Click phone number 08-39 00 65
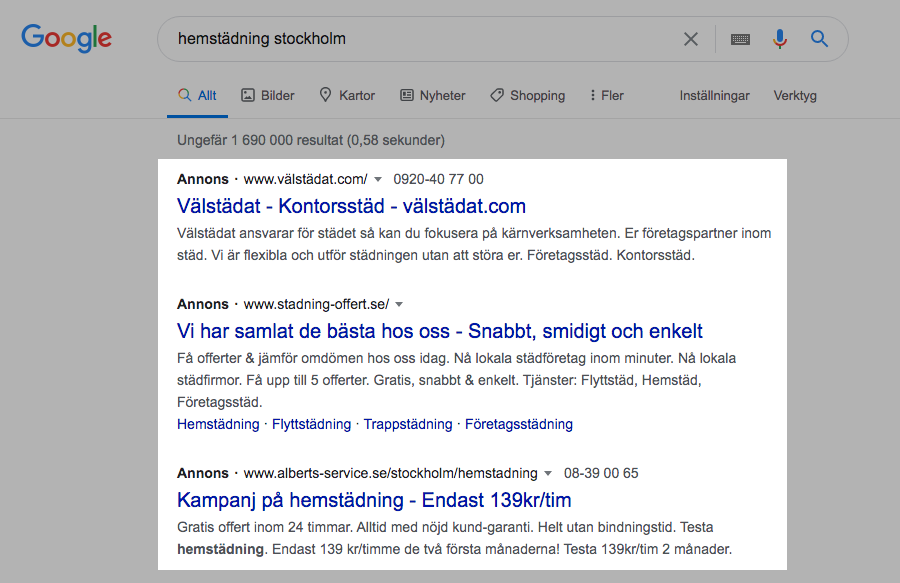 [601, 473]
